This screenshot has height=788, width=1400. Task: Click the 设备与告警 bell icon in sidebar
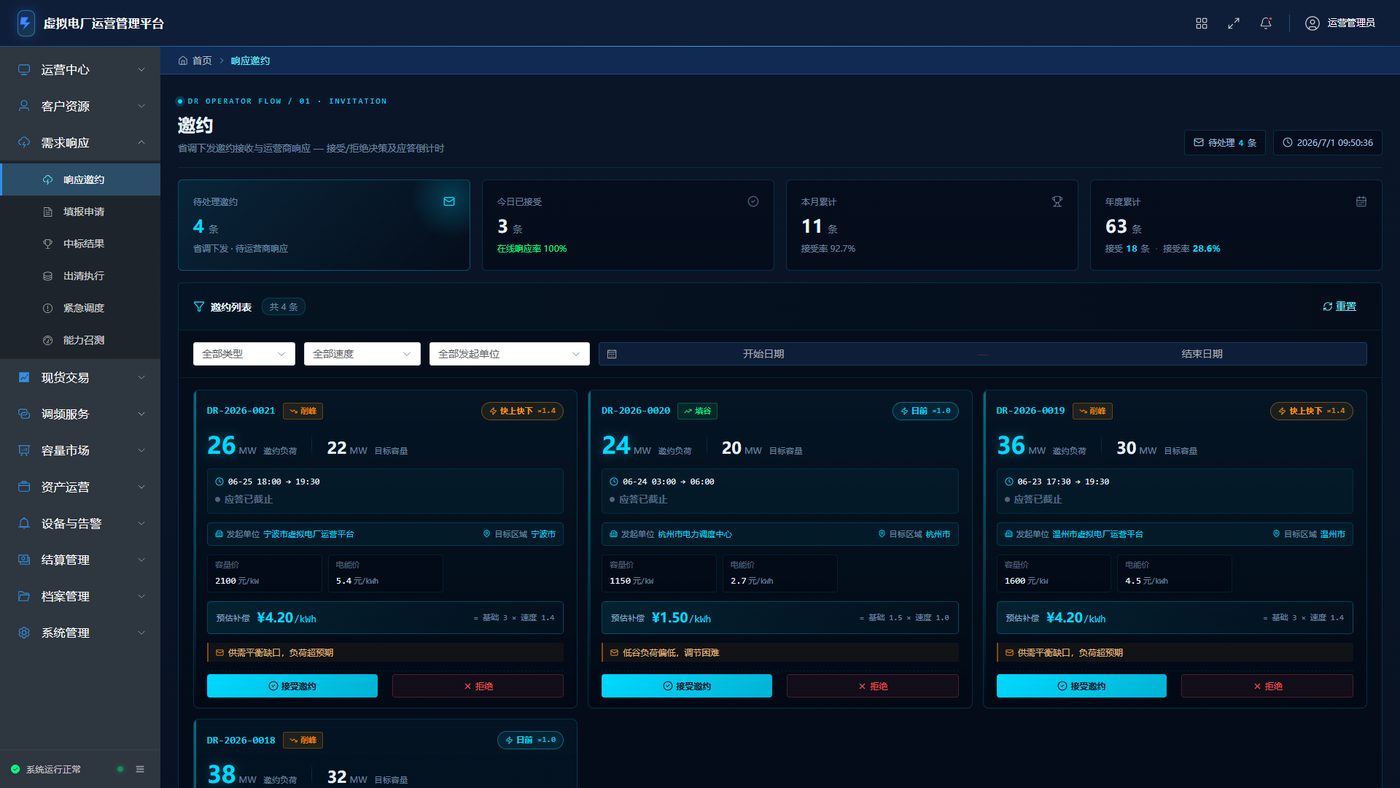[x=24, y=523]
